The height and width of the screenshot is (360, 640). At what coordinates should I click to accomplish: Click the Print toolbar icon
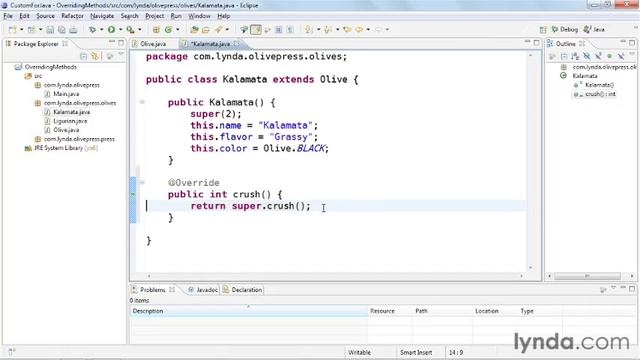[73, 29]
